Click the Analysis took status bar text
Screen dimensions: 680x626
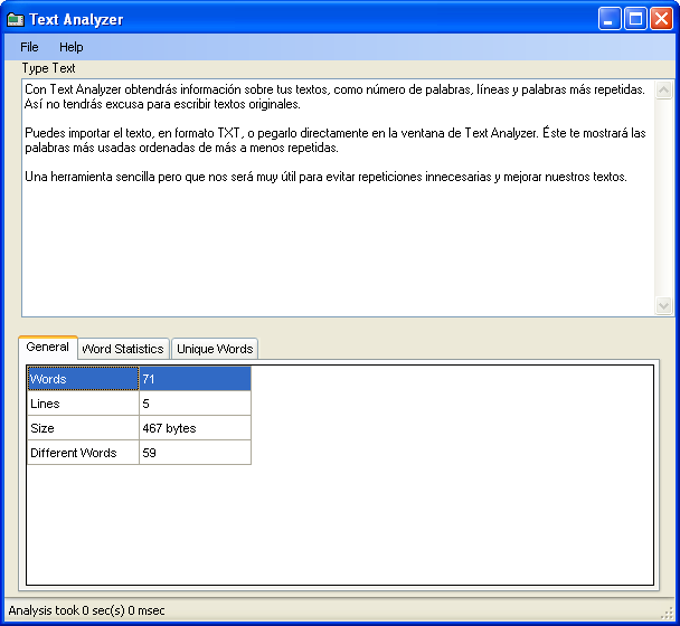pyautogui.click(x=87, y=610)
